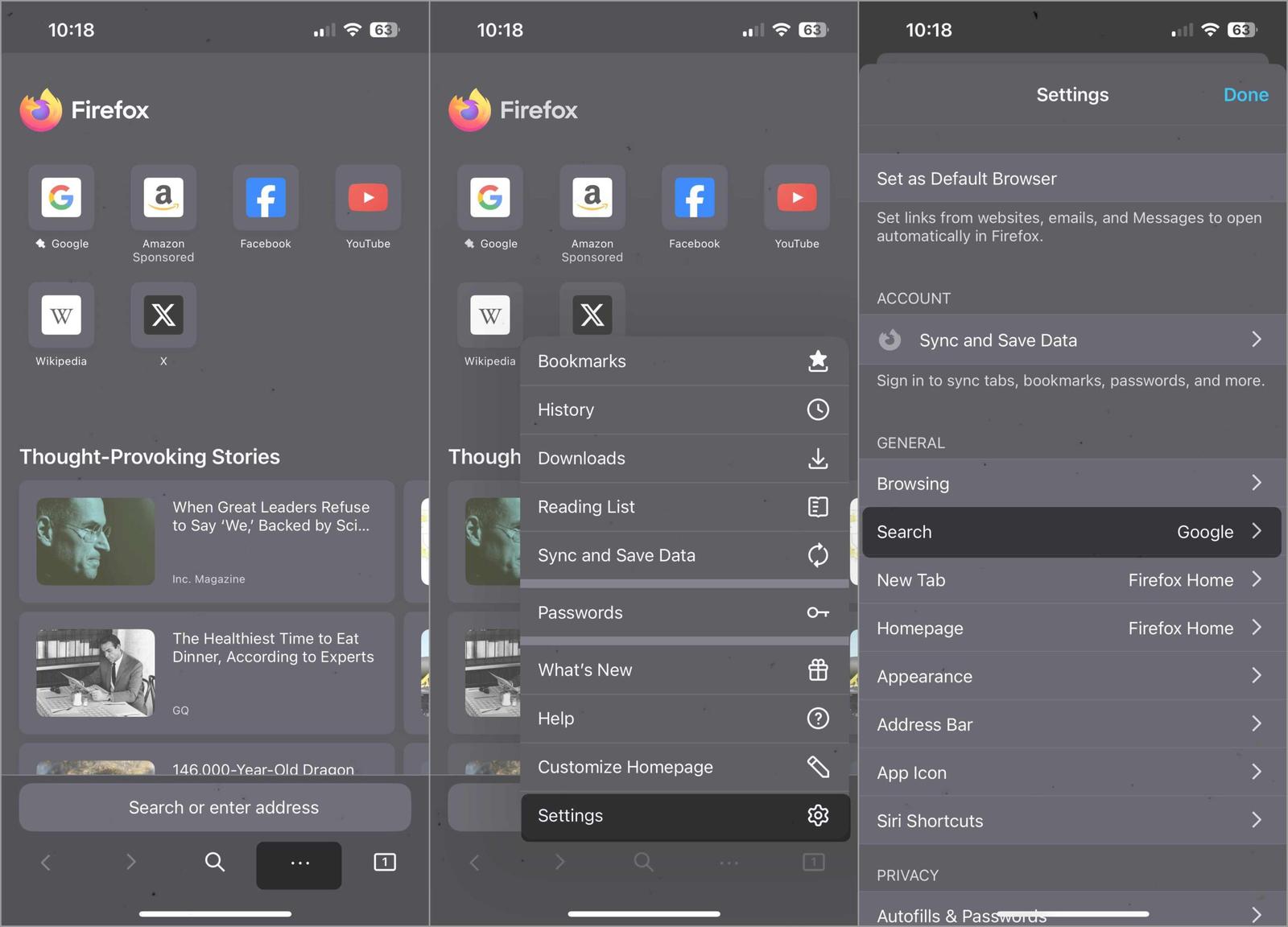The image size is (1288, 927).
Task: Tap Set as Default Browser
Action: coord(1073,179)
